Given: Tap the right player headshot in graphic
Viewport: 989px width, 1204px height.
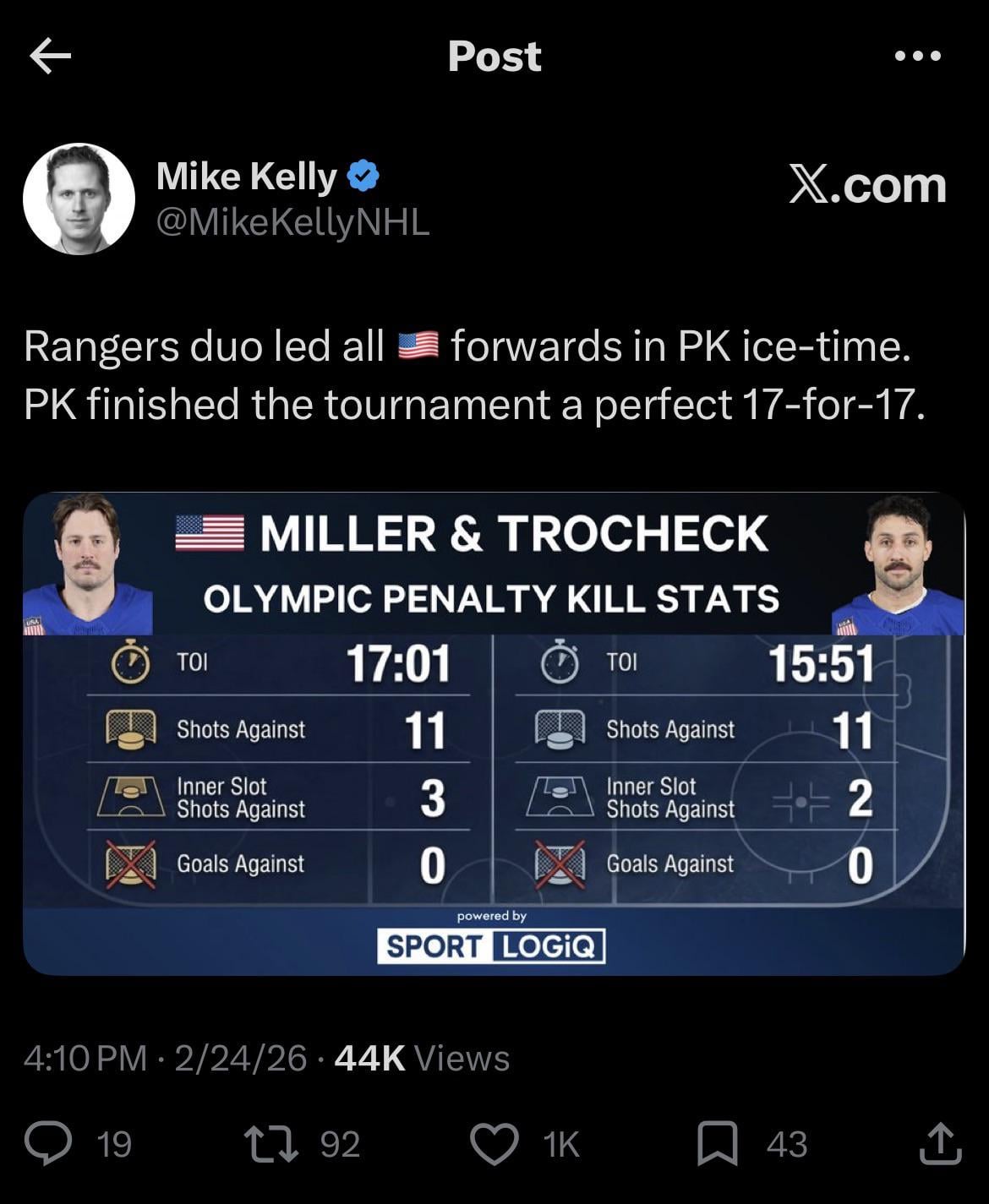Looking at the screenshot, I should pos(899,564).
